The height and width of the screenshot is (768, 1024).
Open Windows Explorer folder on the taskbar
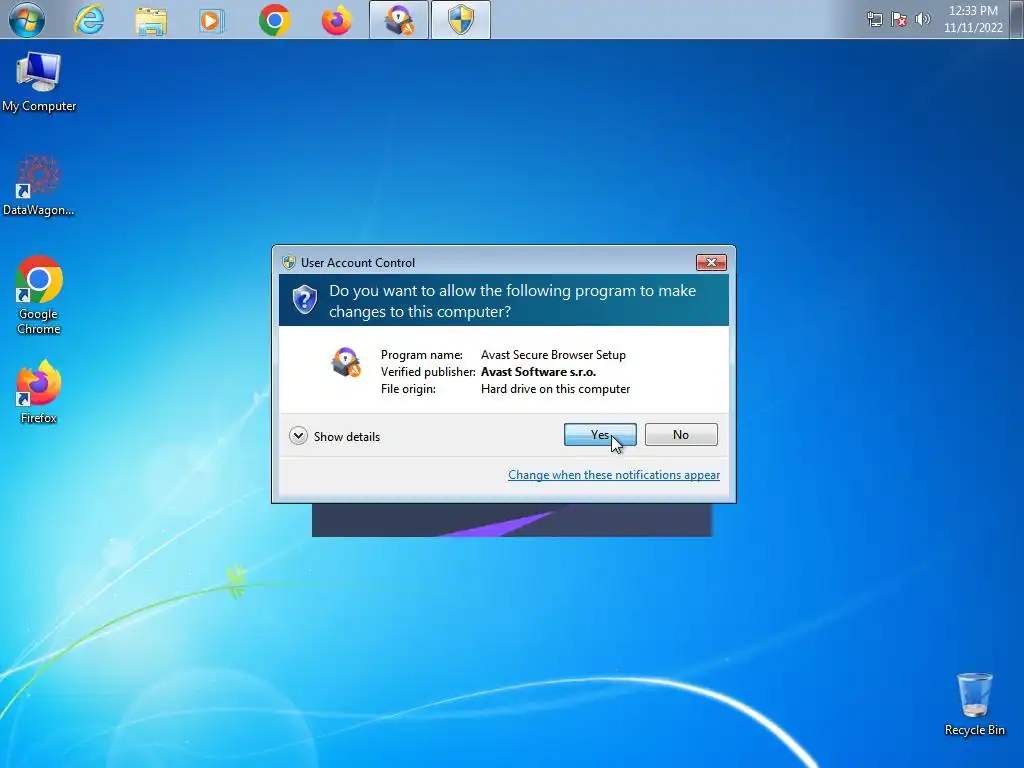point(151,20)
